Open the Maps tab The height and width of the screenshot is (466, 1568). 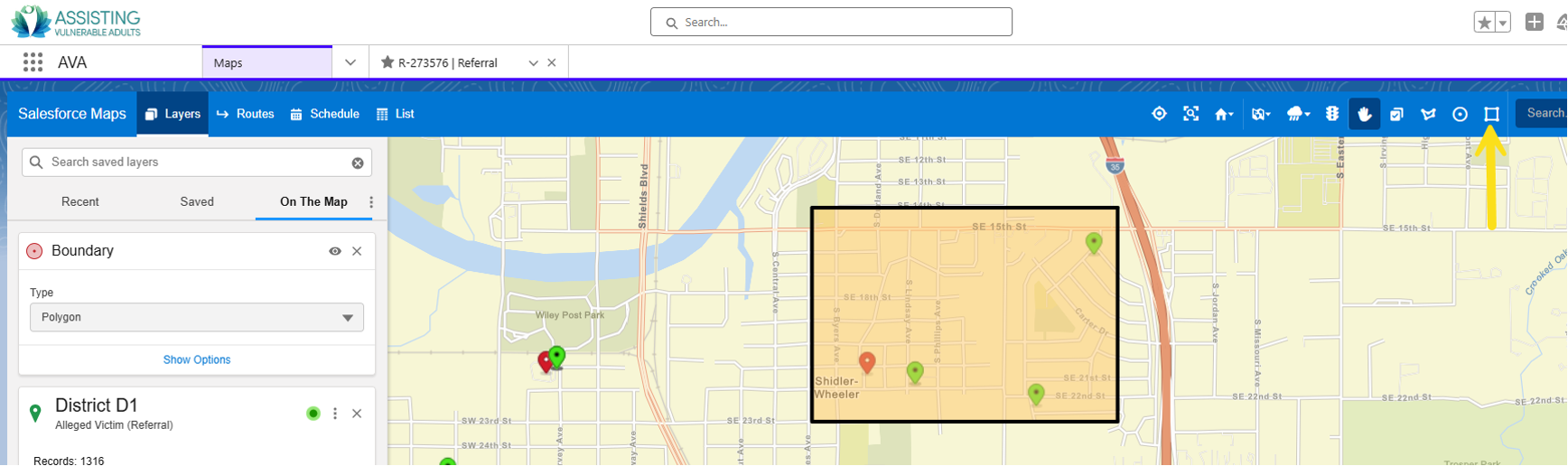pyautogui.click(x=267, y=62)
